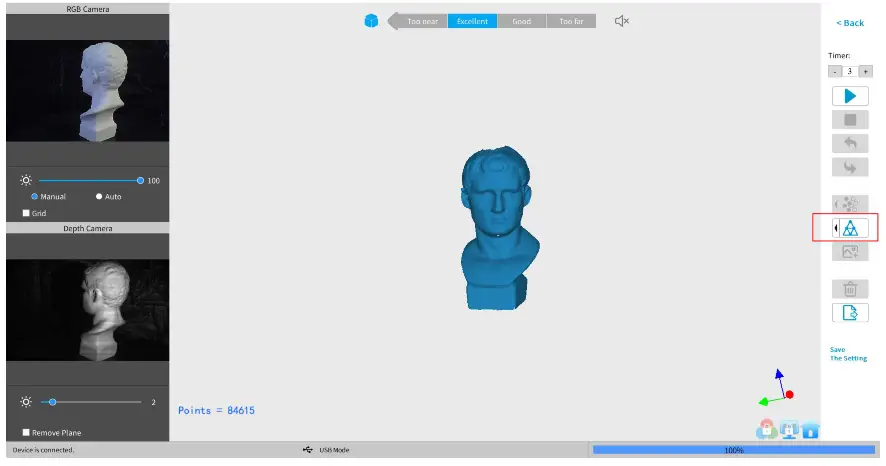Go back with the '< Back' link
This screenshot has height=466, width=886.
click(850, 23)
